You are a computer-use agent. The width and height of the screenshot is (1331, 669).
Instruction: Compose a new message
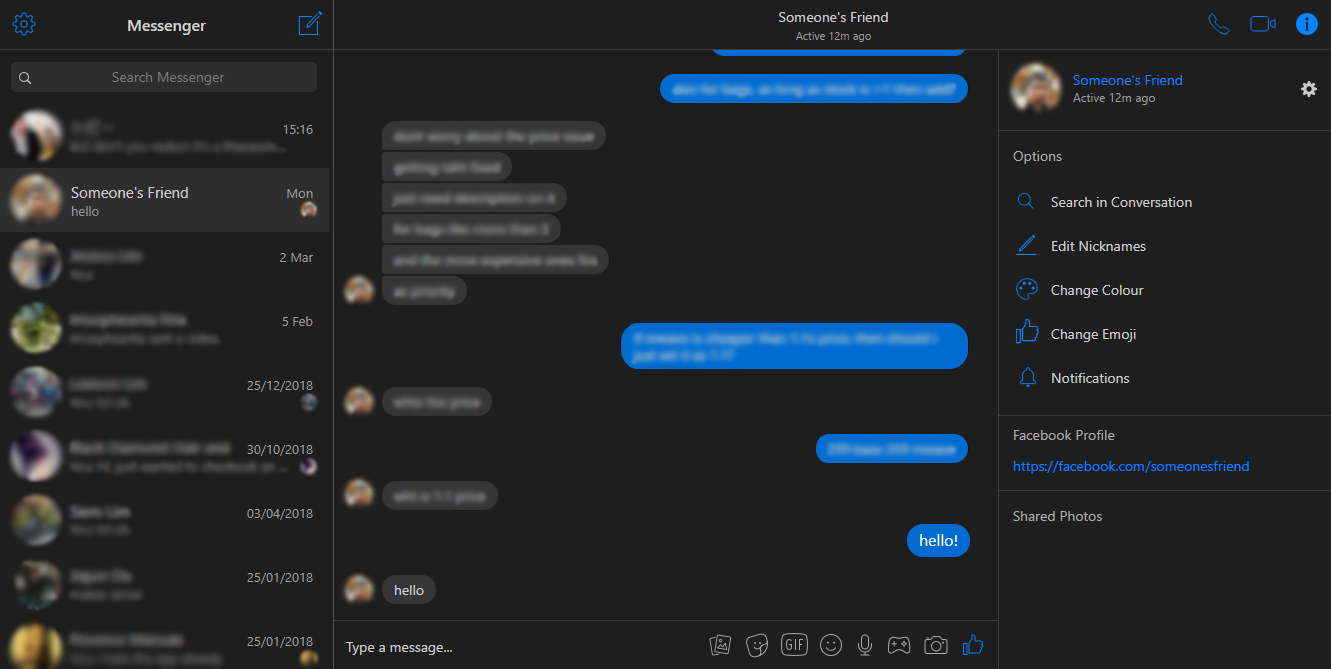(x=310, y=25)
